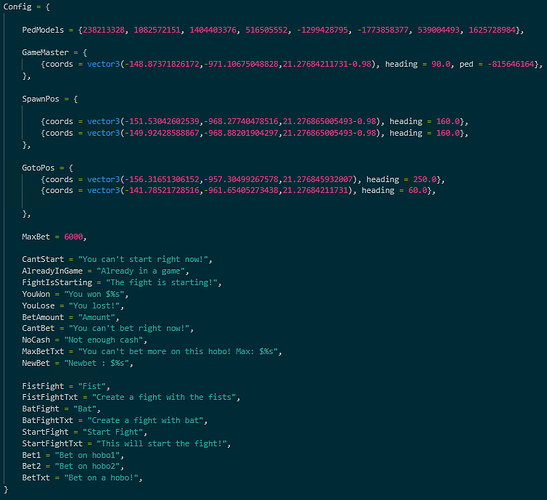Click string "This will start the fight!"
Viewport: 547px width, 500px height.
(x=162, y=443)
